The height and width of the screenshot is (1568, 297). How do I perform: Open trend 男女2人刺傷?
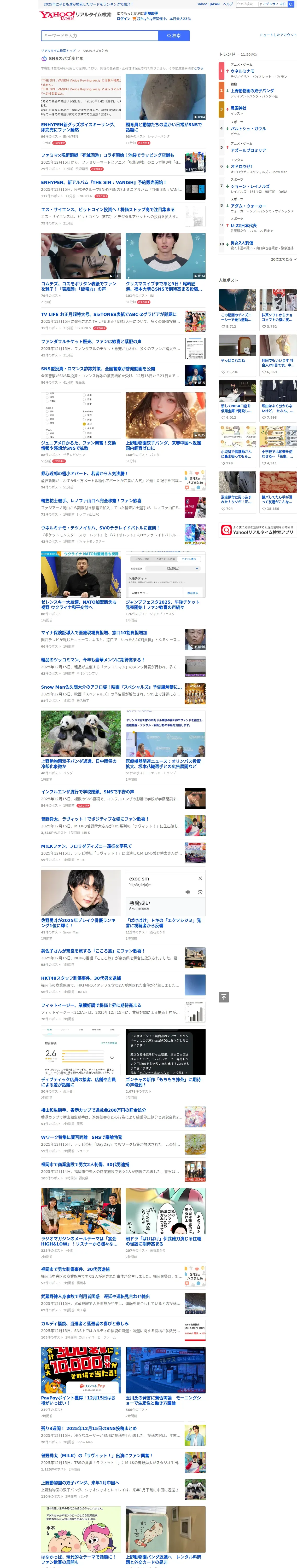(242, 243)
